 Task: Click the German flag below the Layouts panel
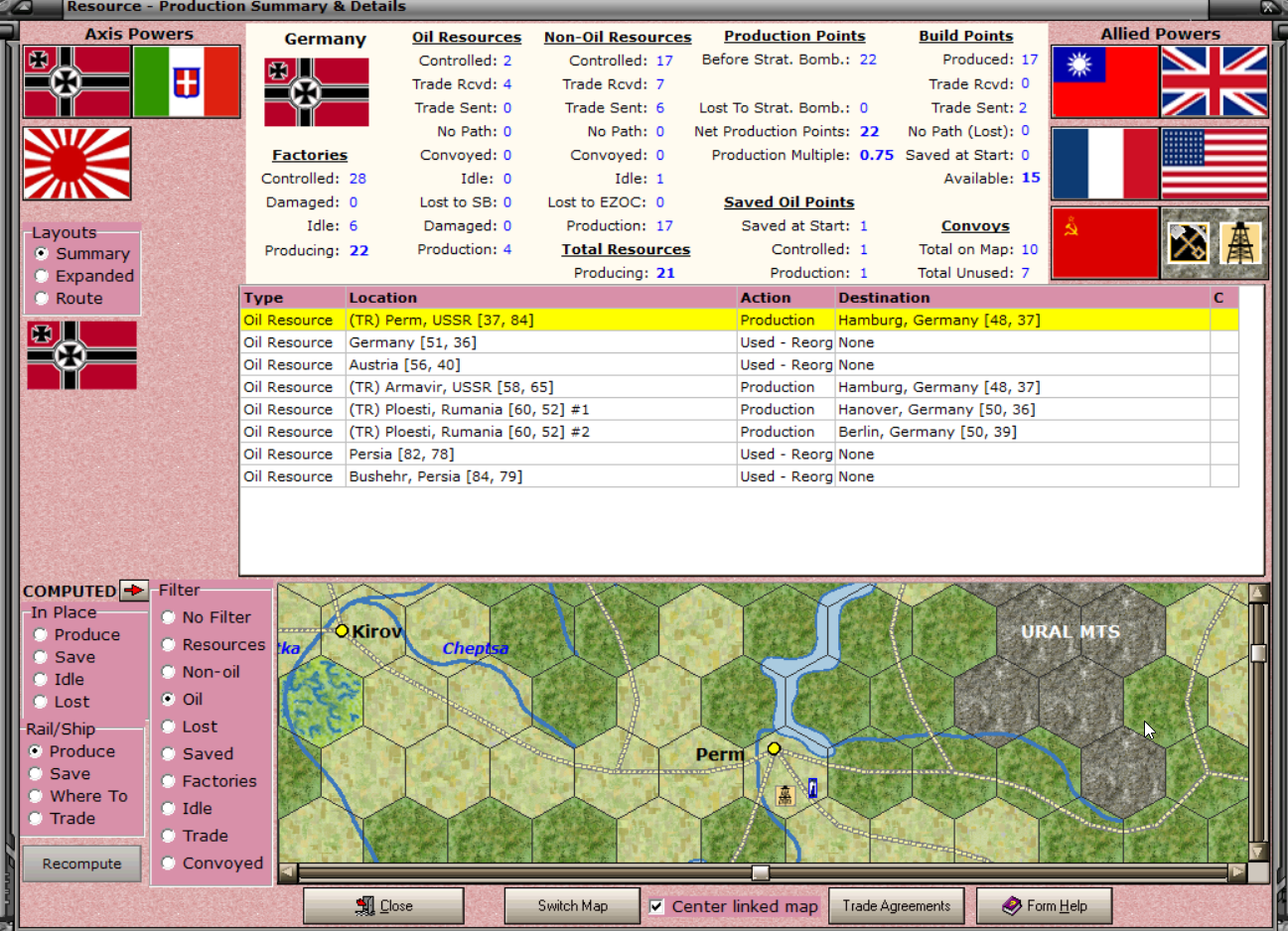click(x=82, y=355)
